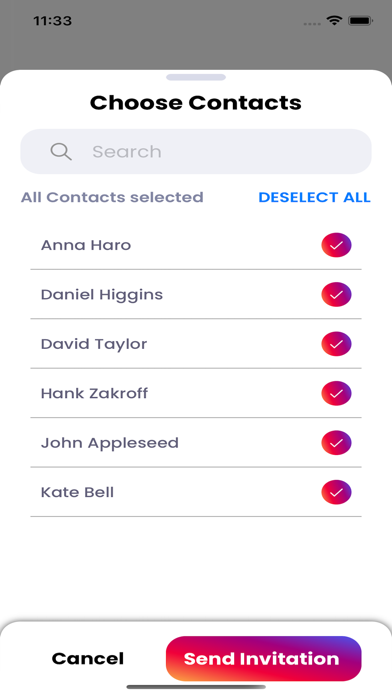The image size is (392, 696).
Task: Tap the sheet drag handle at top
Action: pyautogui.click(x=196, y=77)
